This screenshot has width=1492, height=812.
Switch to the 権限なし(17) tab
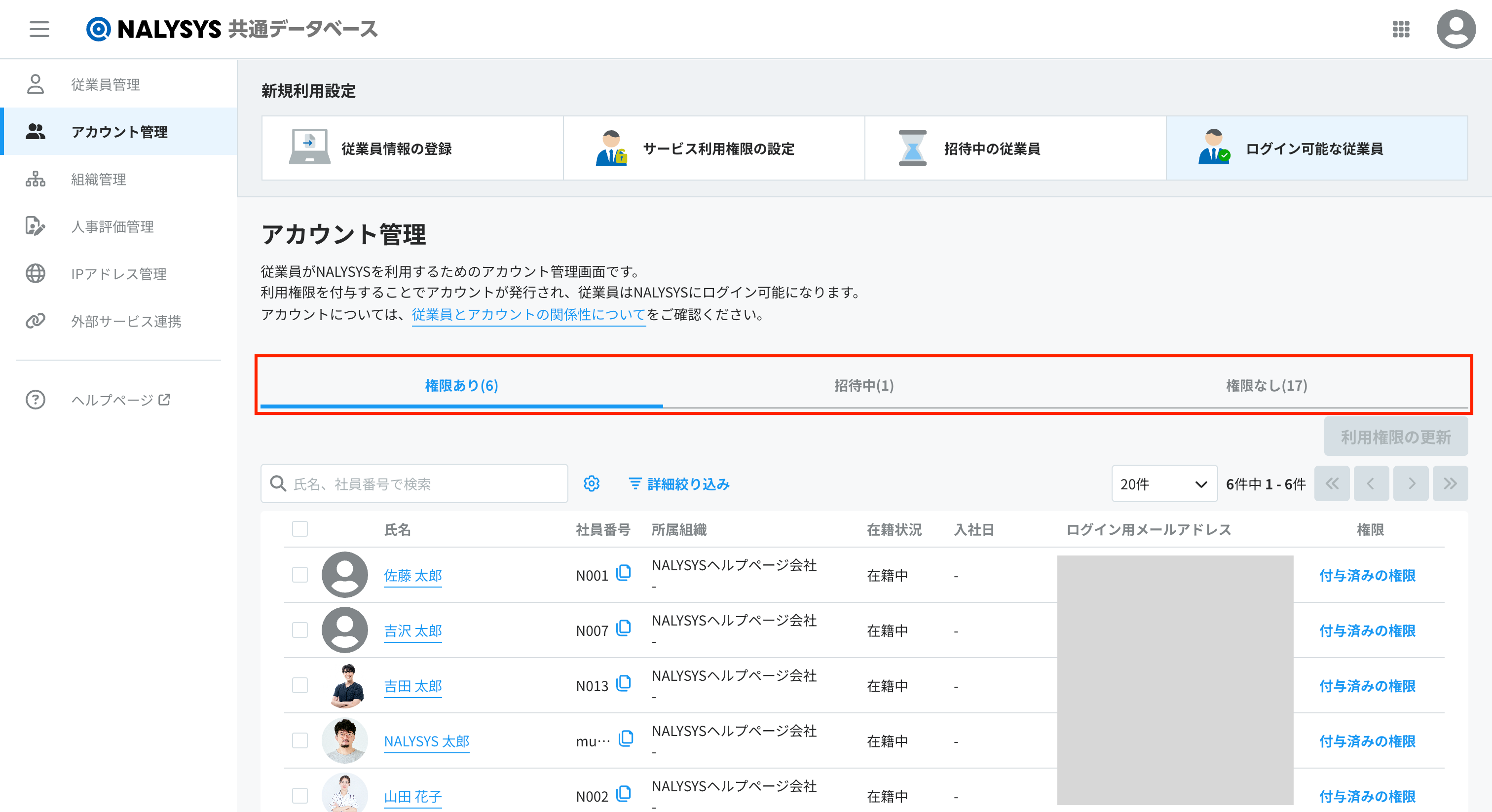[x=1266, y=386]
